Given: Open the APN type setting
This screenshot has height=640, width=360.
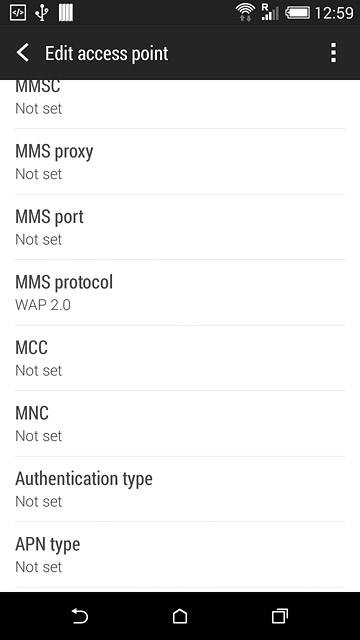Looking at the screenshot, I should click(180, 555).
